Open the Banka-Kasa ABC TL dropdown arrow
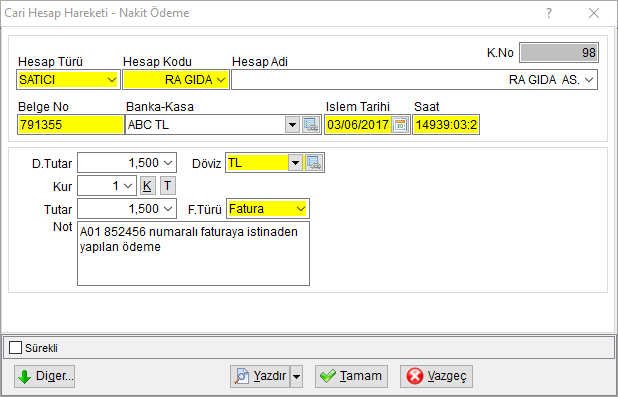 292,125
